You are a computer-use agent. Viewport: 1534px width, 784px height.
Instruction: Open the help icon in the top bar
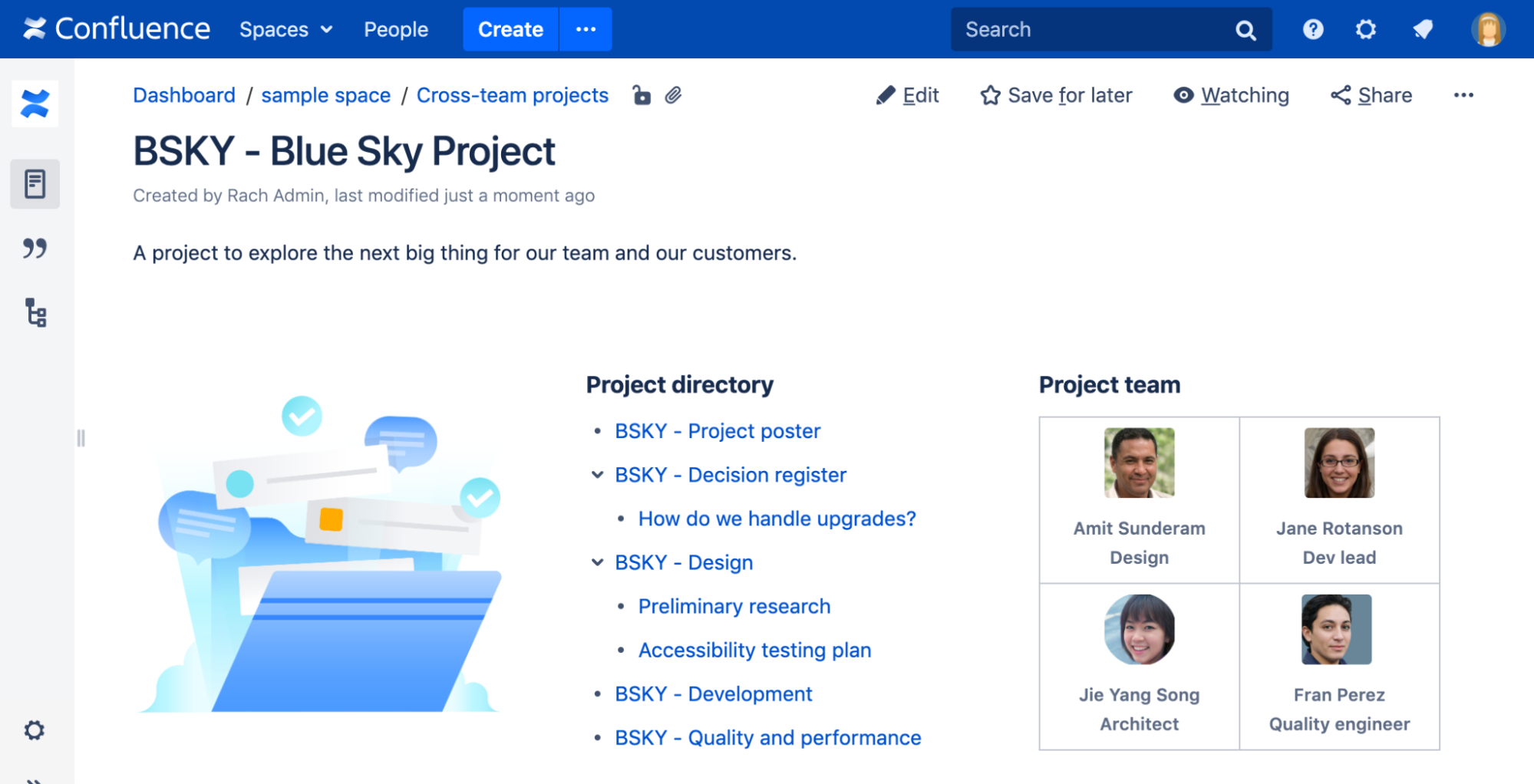coord(1312,29)
